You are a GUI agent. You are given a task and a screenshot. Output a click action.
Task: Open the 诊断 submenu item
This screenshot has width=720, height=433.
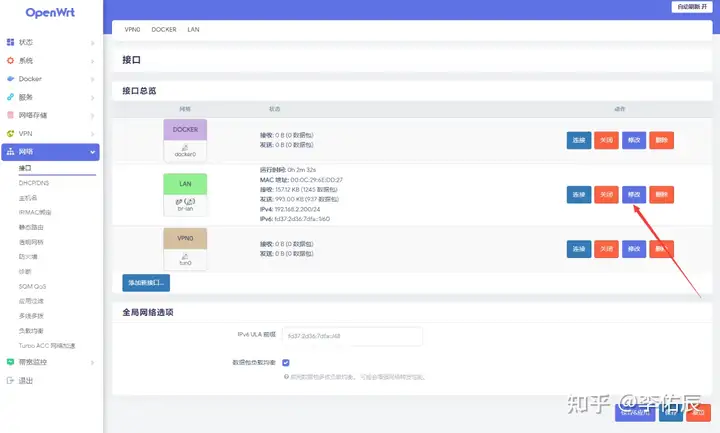tap(25, 271)
